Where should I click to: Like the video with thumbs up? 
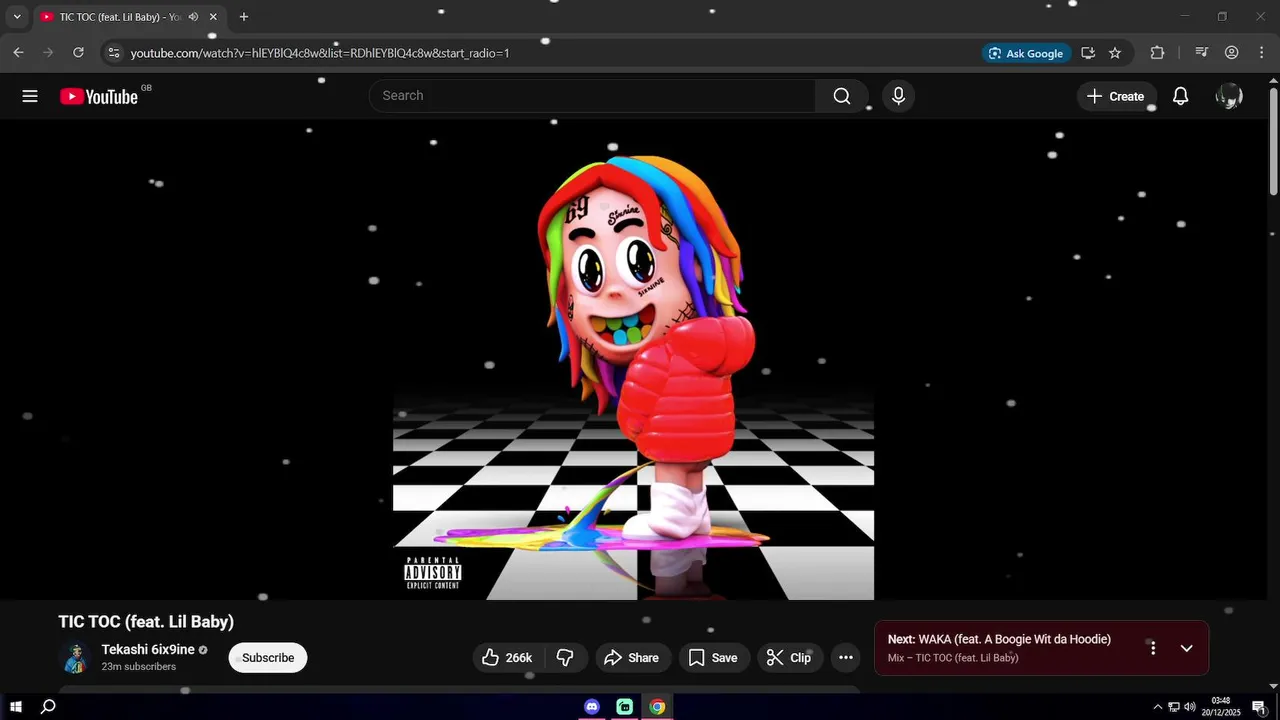coord(508,657)
